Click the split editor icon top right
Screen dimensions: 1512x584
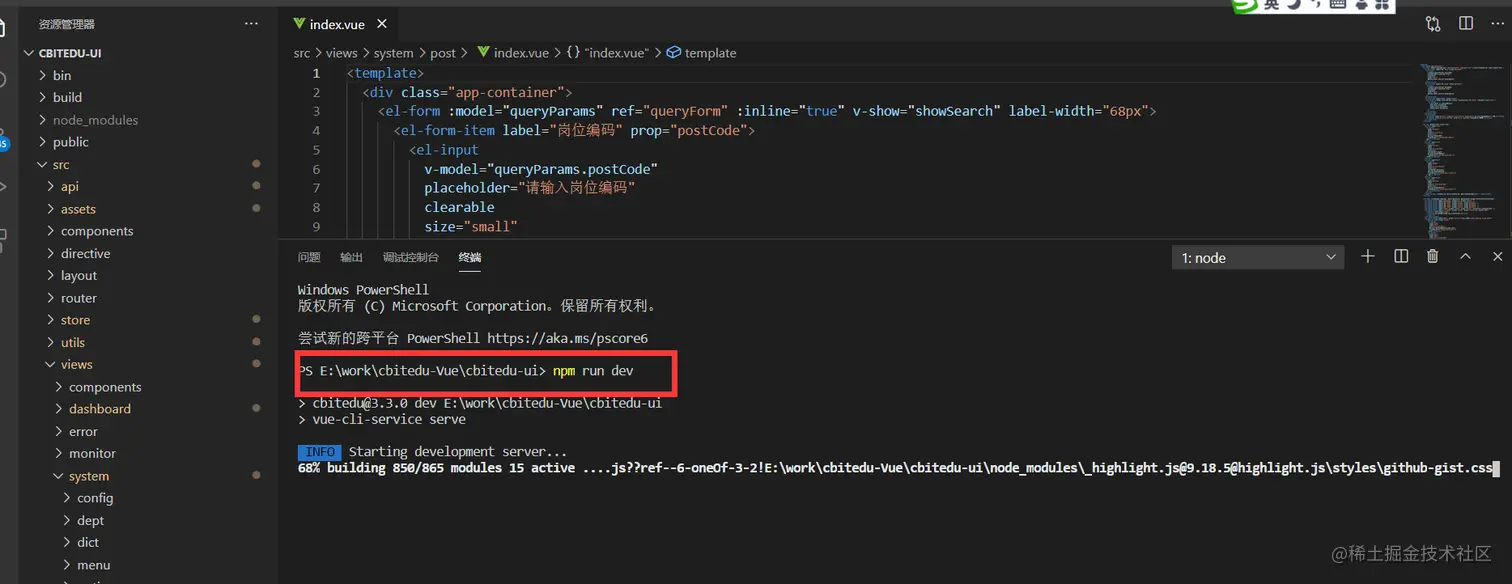click(x=1467, y=23)
